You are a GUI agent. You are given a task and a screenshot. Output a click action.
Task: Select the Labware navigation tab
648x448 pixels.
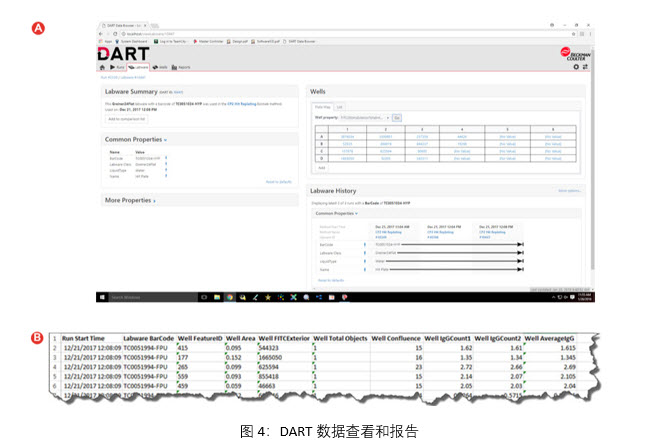pos(139,67)
